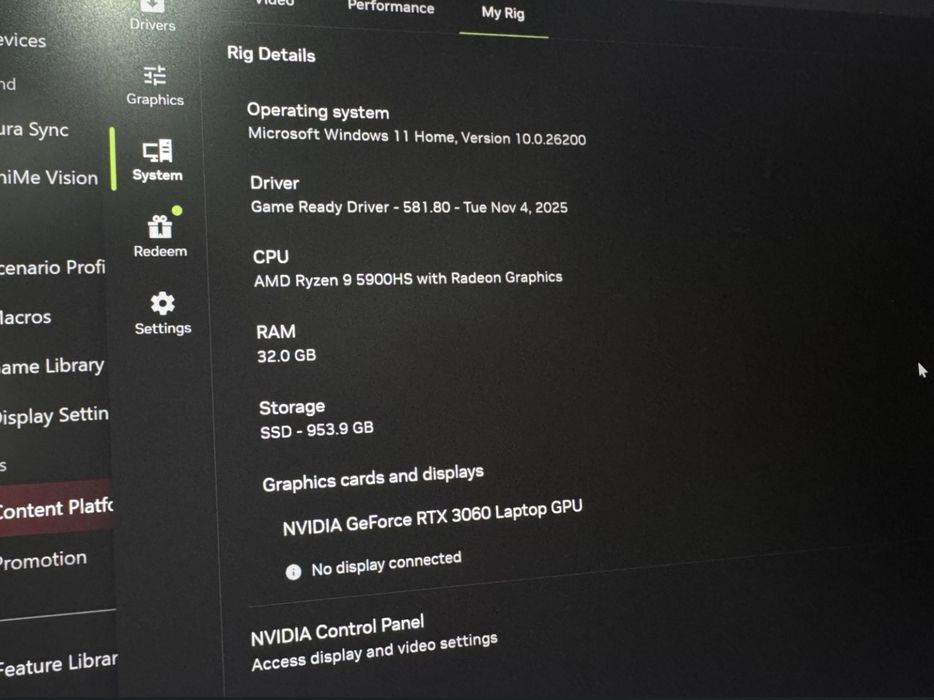
Task: Open the Graphics section sliders icon
Action: [155, 76]
